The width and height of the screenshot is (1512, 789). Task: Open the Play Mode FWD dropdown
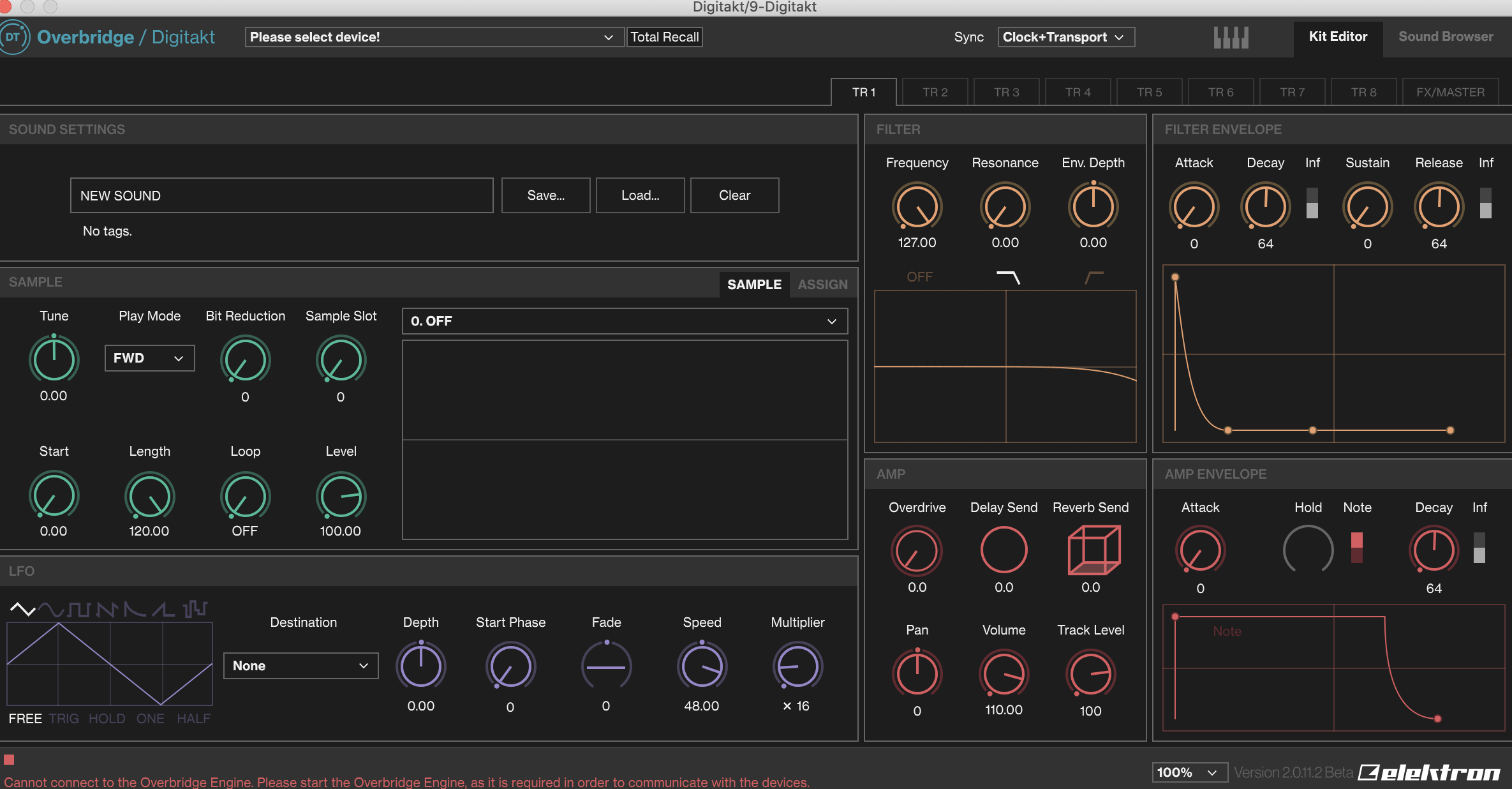pos(149,358)
